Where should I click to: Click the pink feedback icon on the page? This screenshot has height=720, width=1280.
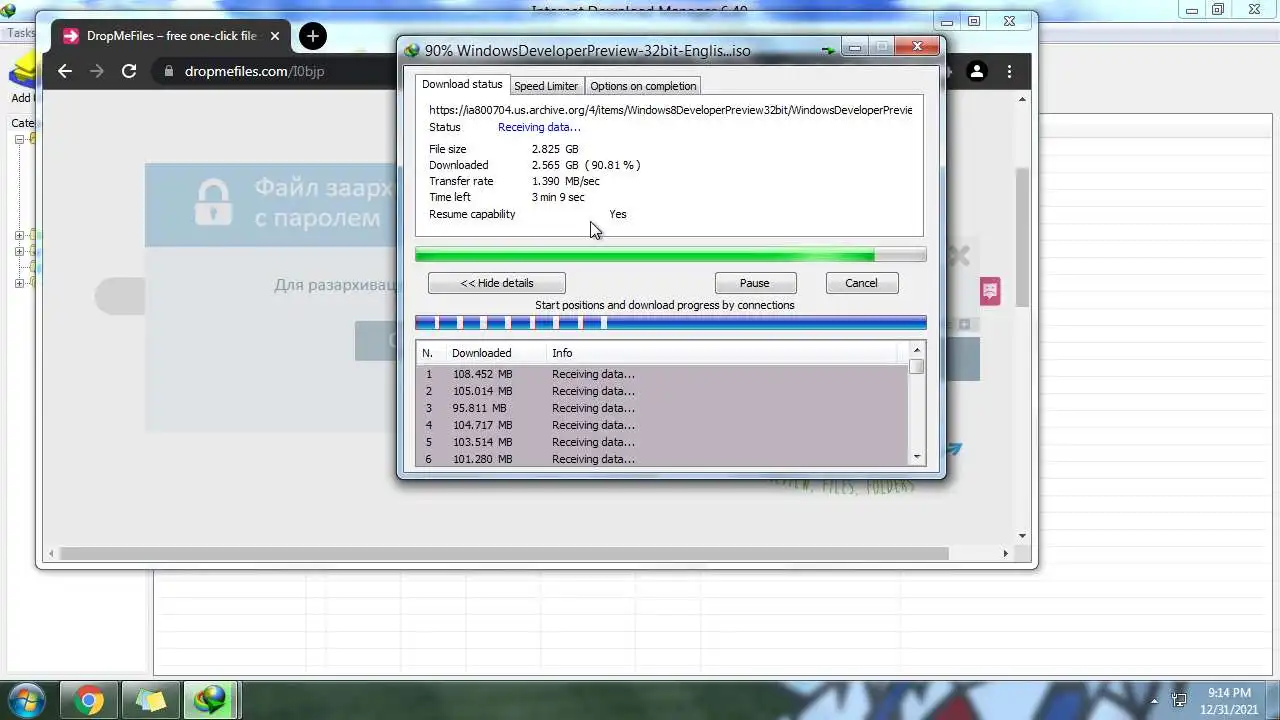[990, 291]
